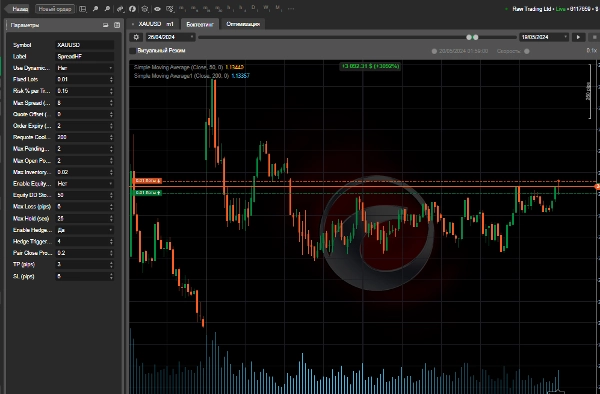The image size is (600, 394).
Task: Switch to the Оптимизация tab
Action: tap(243, 24)
